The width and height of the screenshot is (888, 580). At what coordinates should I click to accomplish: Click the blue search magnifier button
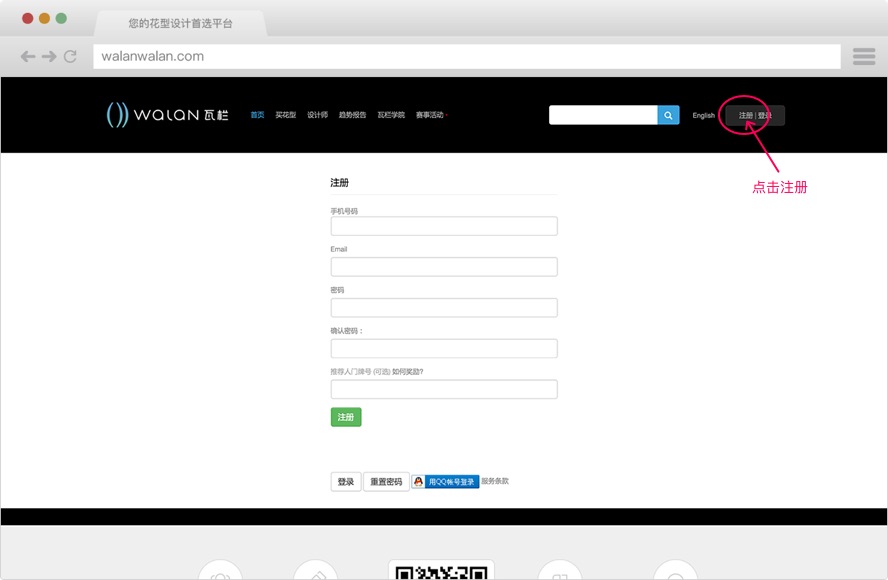point(668,115)
